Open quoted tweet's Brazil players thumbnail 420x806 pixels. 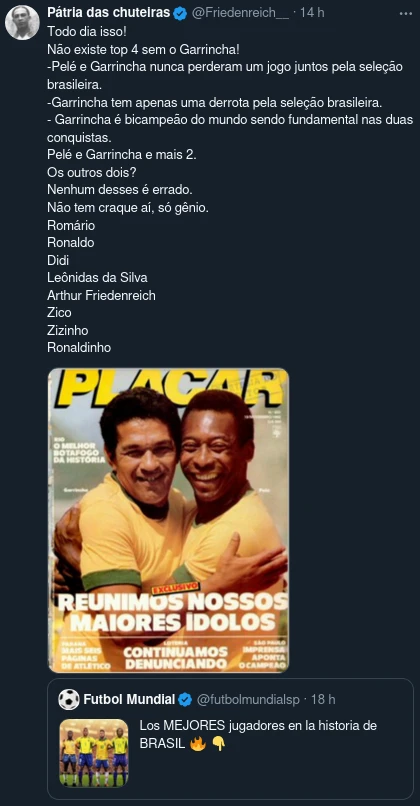click(x=94, y=753)
